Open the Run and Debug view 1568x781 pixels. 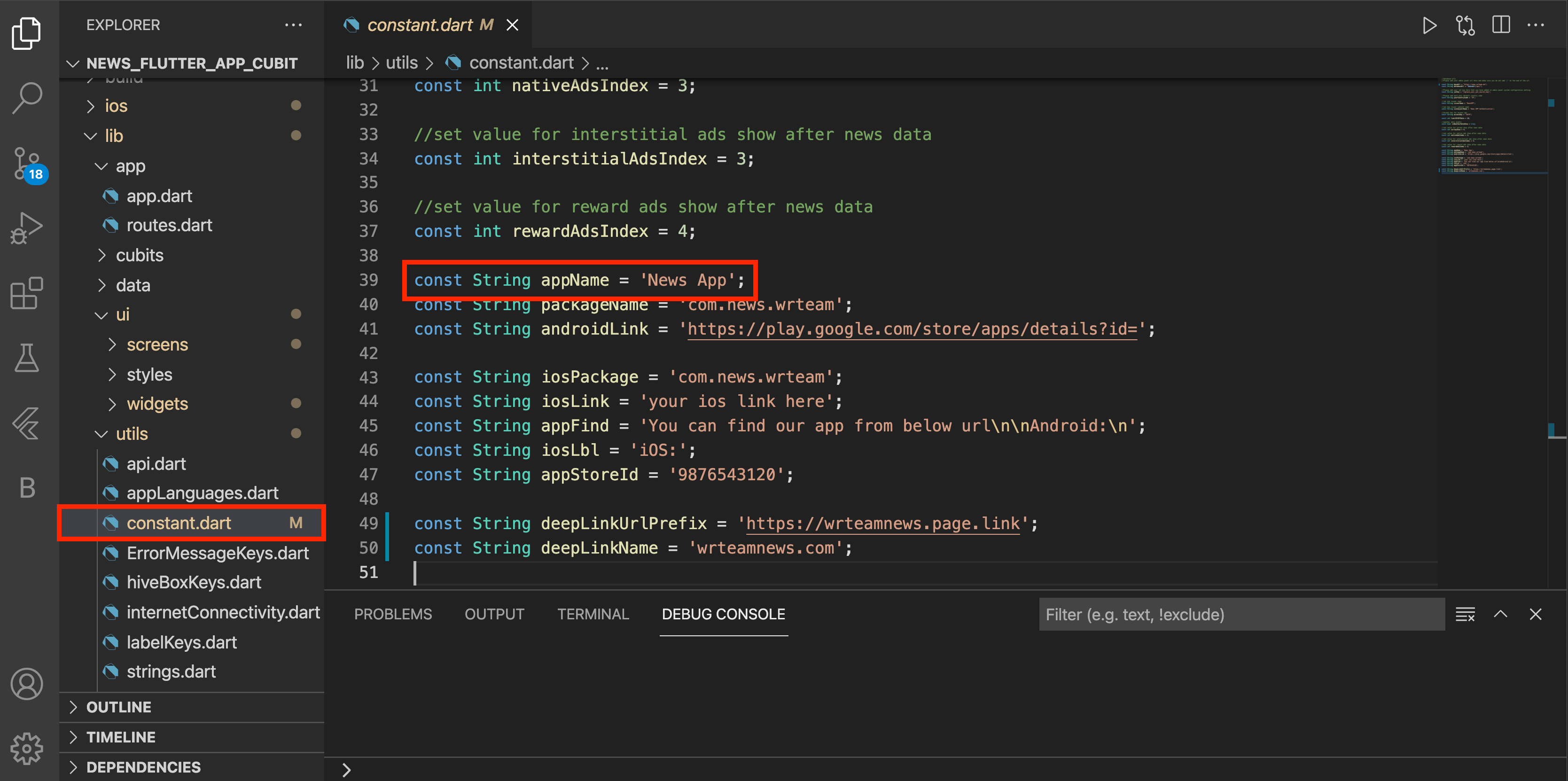pos(27,227)
